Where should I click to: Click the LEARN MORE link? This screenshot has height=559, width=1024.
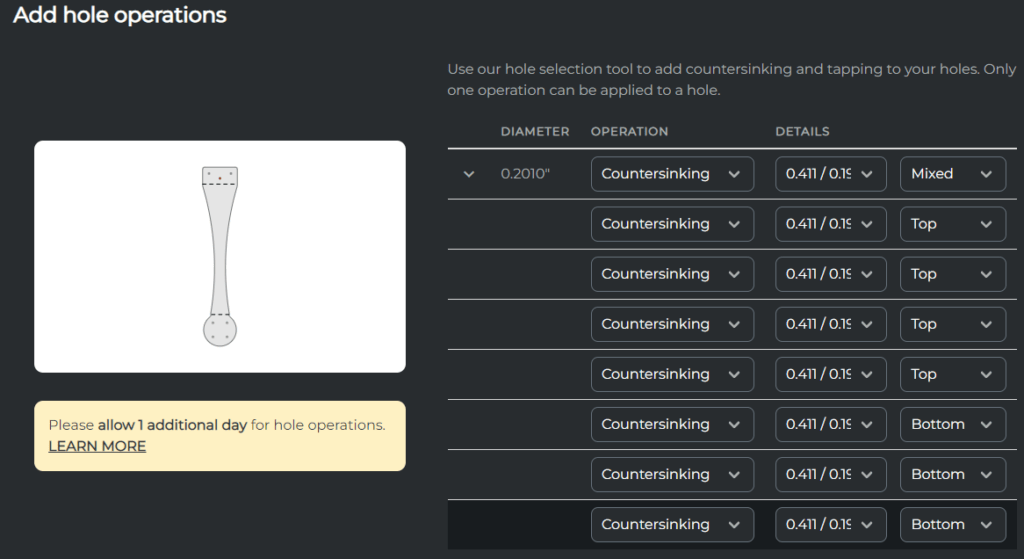click(97, 446)
